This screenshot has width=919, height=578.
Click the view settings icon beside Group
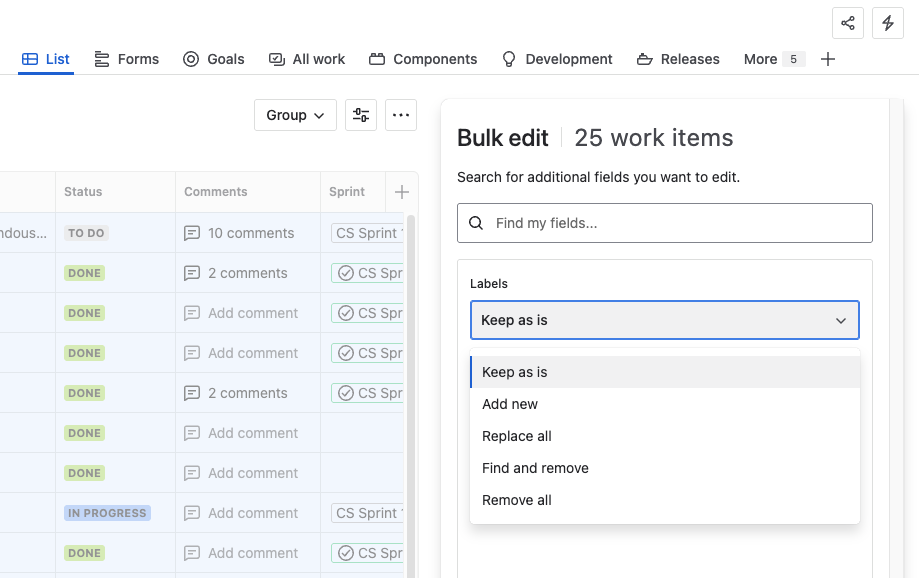coord(360,114)
